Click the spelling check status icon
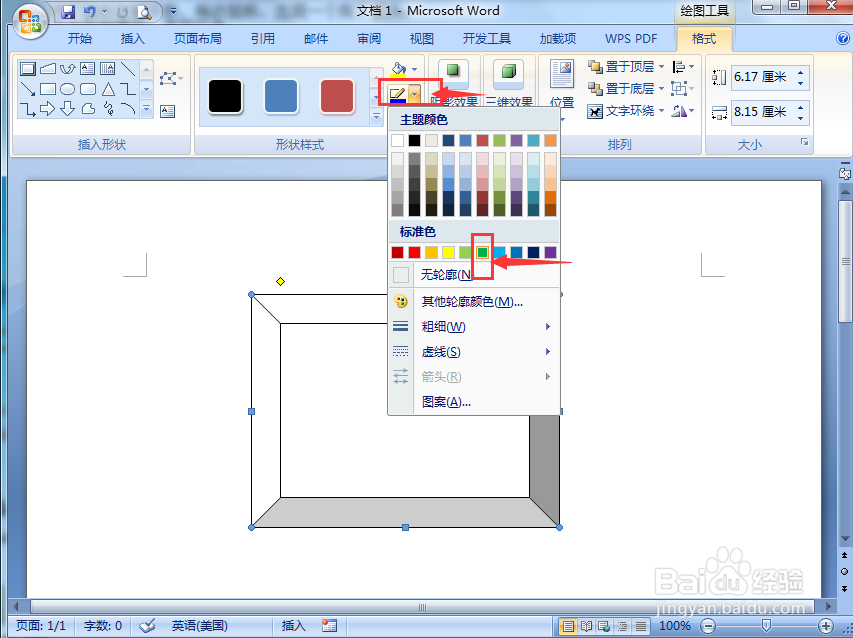Viewport: 853px width, 638px height. pyautogui.click(x=146, y=625)
